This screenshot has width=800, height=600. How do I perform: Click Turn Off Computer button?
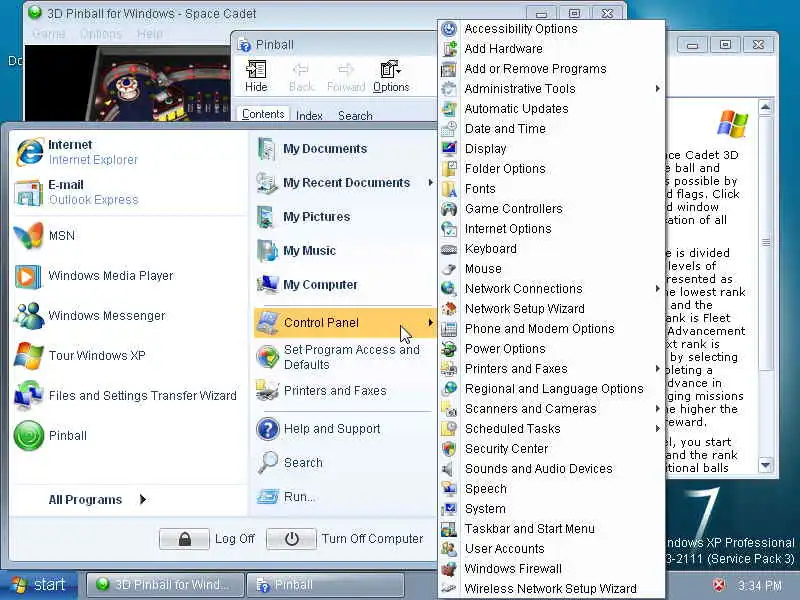(291, 539)
